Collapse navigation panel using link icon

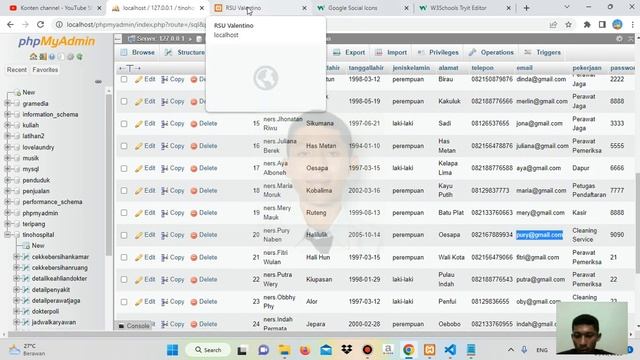tap(98, 82)
